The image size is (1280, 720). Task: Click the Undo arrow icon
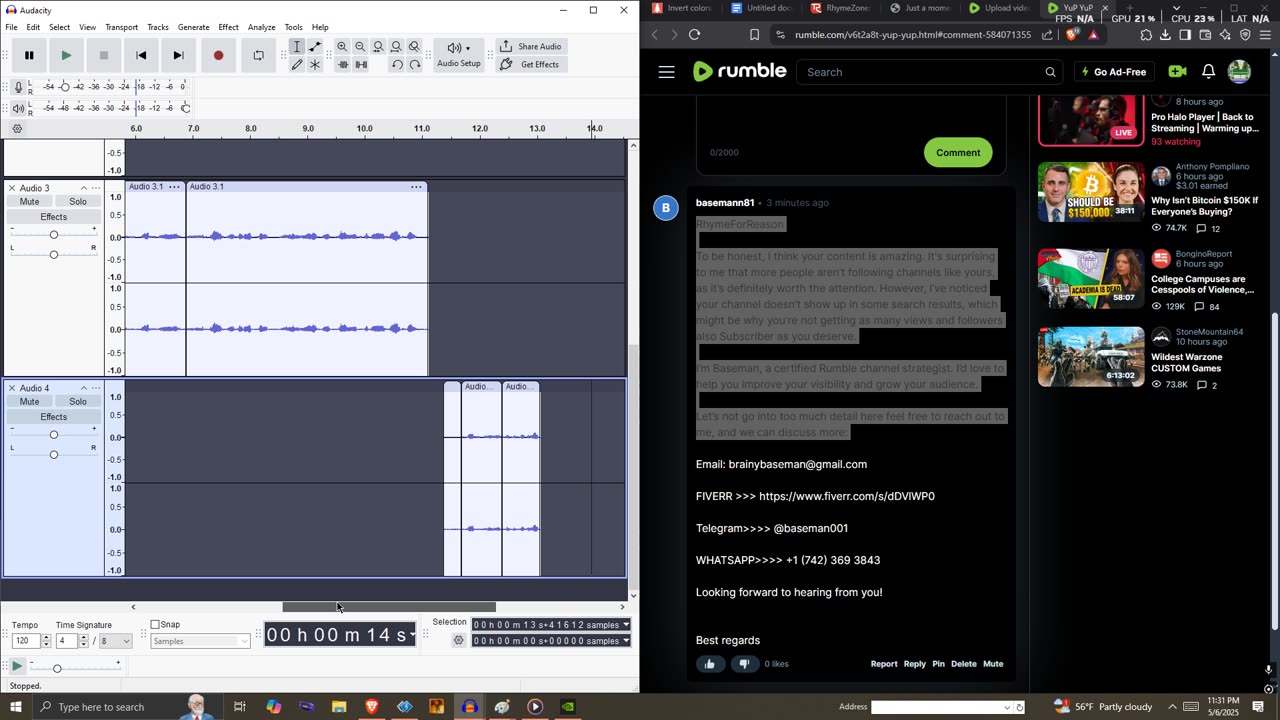(x=396, y=64)
